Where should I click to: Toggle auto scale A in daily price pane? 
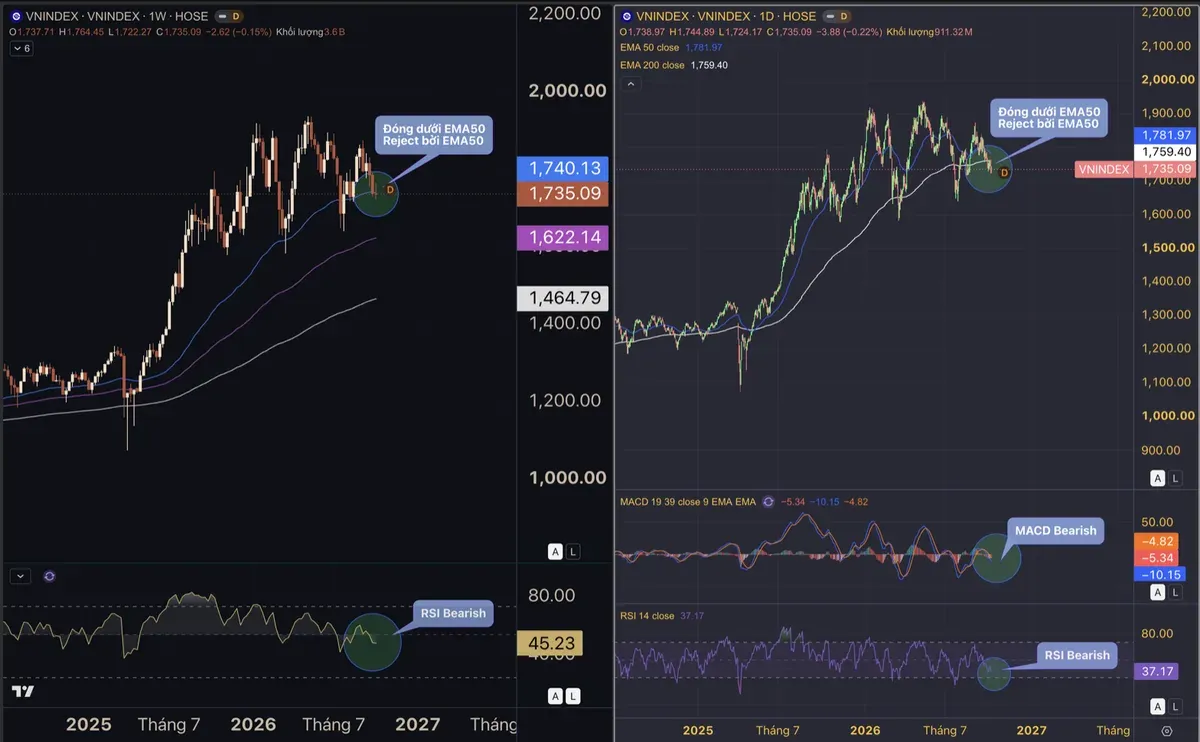(1158, 478)
